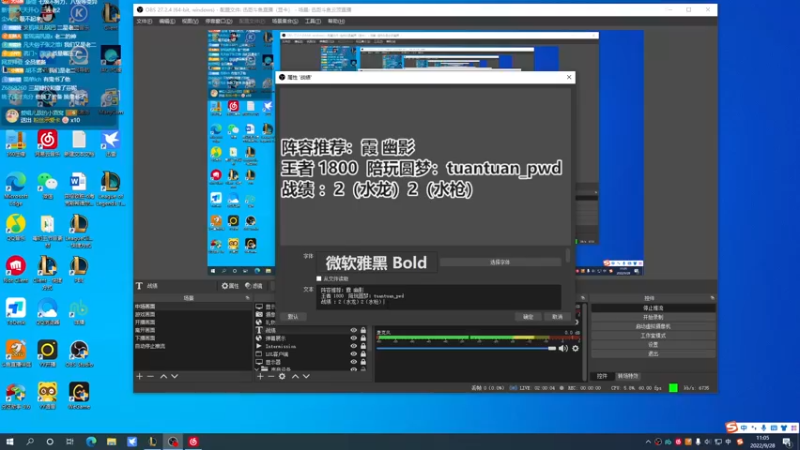This screenshot has height=450, width=800.
Task: Open QQ Music desktop shortcut
Action: [x=16, y=228]
